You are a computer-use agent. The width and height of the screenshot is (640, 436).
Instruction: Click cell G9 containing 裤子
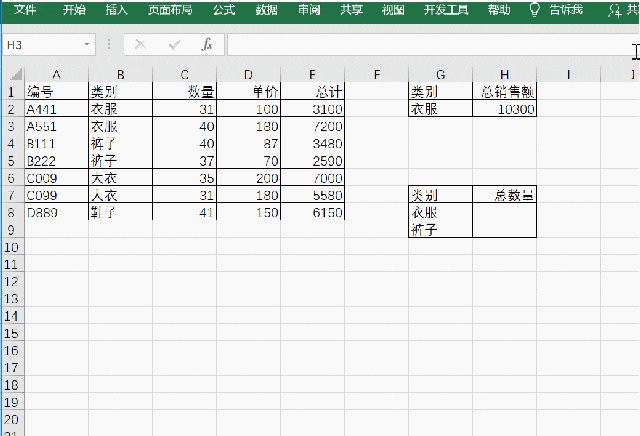tap(441, 229)
